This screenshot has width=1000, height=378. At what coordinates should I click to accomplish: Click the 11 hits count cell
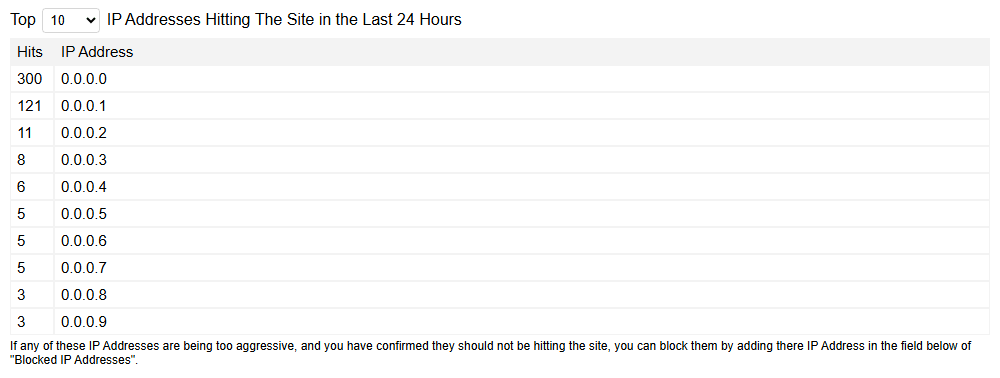tap(32, 133)
